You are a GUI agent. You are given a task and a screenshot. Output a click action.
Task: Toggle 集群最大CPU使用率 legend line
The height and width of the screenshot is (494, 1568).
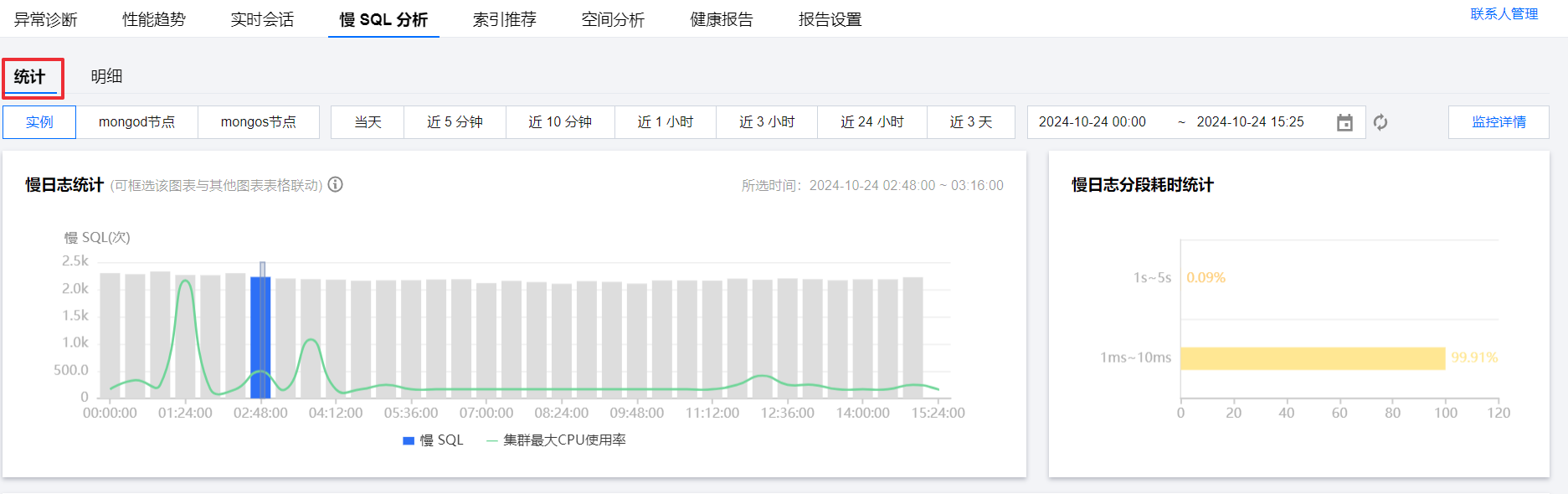[492, 440]
